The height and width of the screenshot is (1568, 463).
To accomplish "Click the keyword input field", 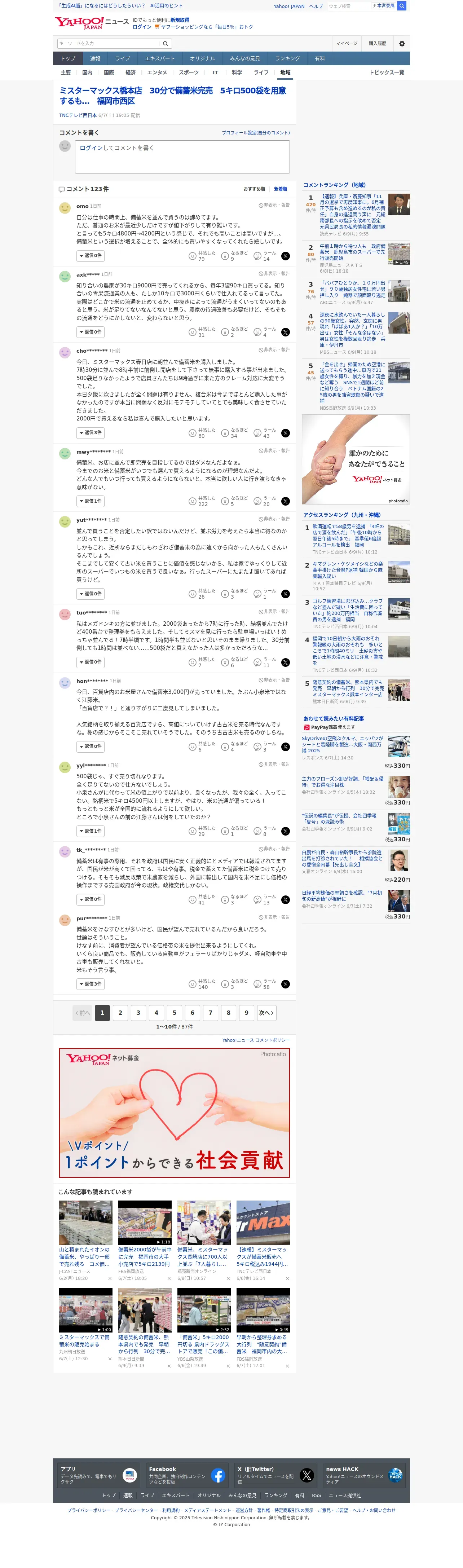I will pos(108,43).
